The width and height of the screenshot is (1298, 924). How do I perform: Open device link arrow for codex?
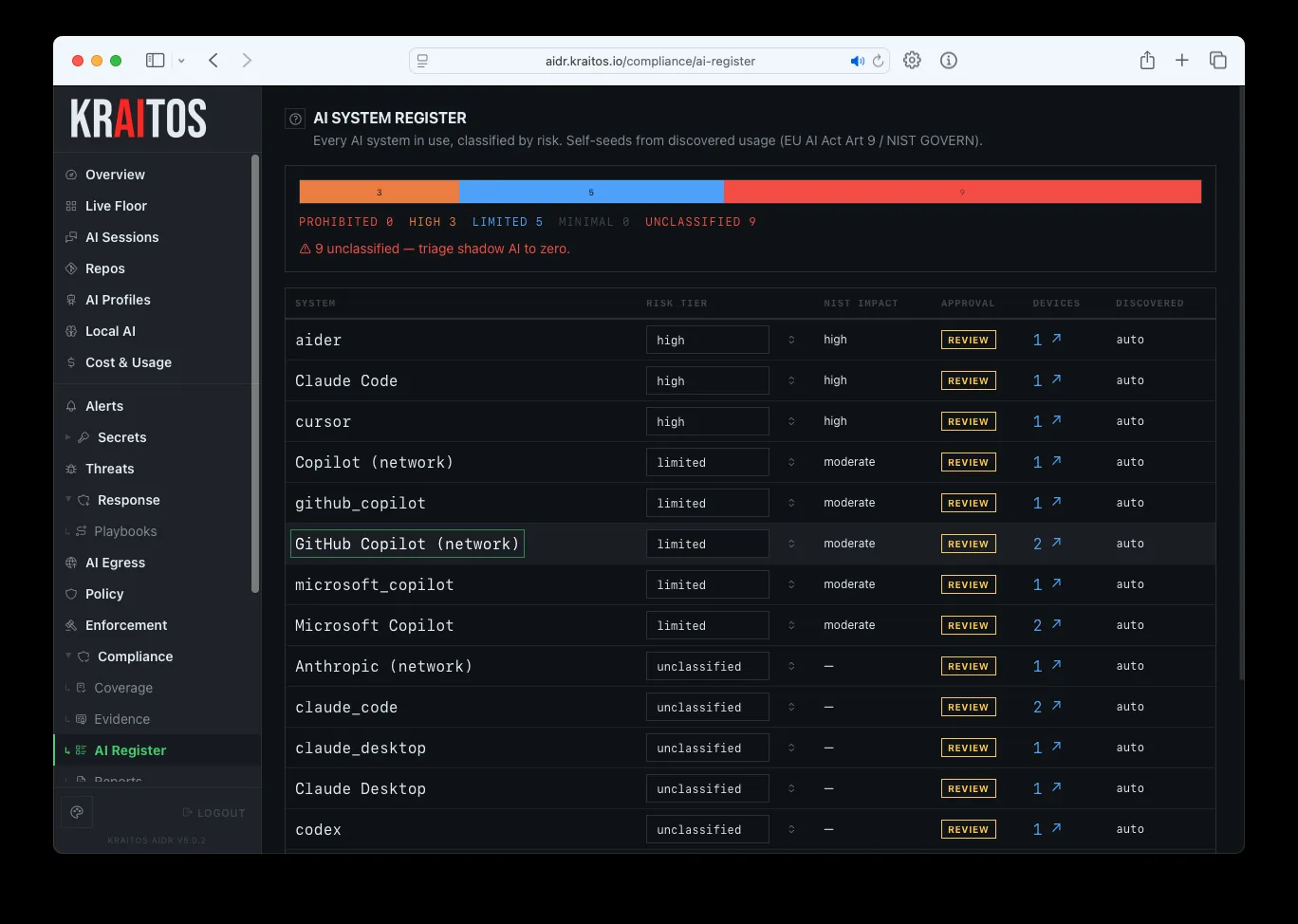1056,828
